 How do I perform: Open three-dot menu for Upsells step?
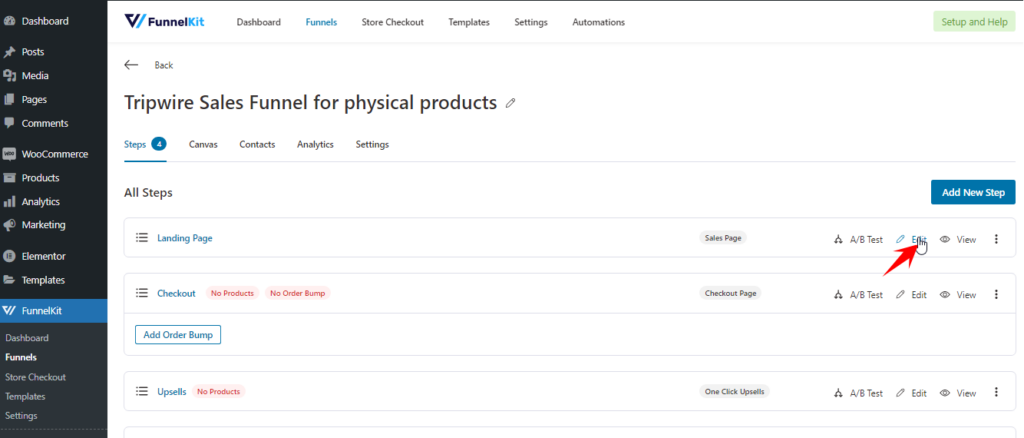click(996, 392)
